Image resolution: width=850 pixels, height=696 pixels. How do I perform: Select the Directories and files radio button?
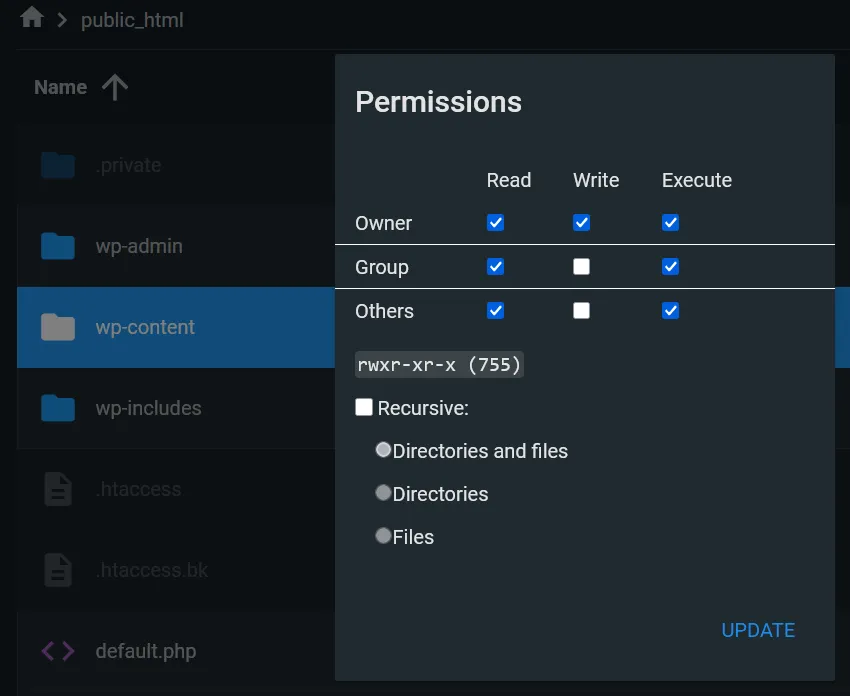(x=383, y=449)
